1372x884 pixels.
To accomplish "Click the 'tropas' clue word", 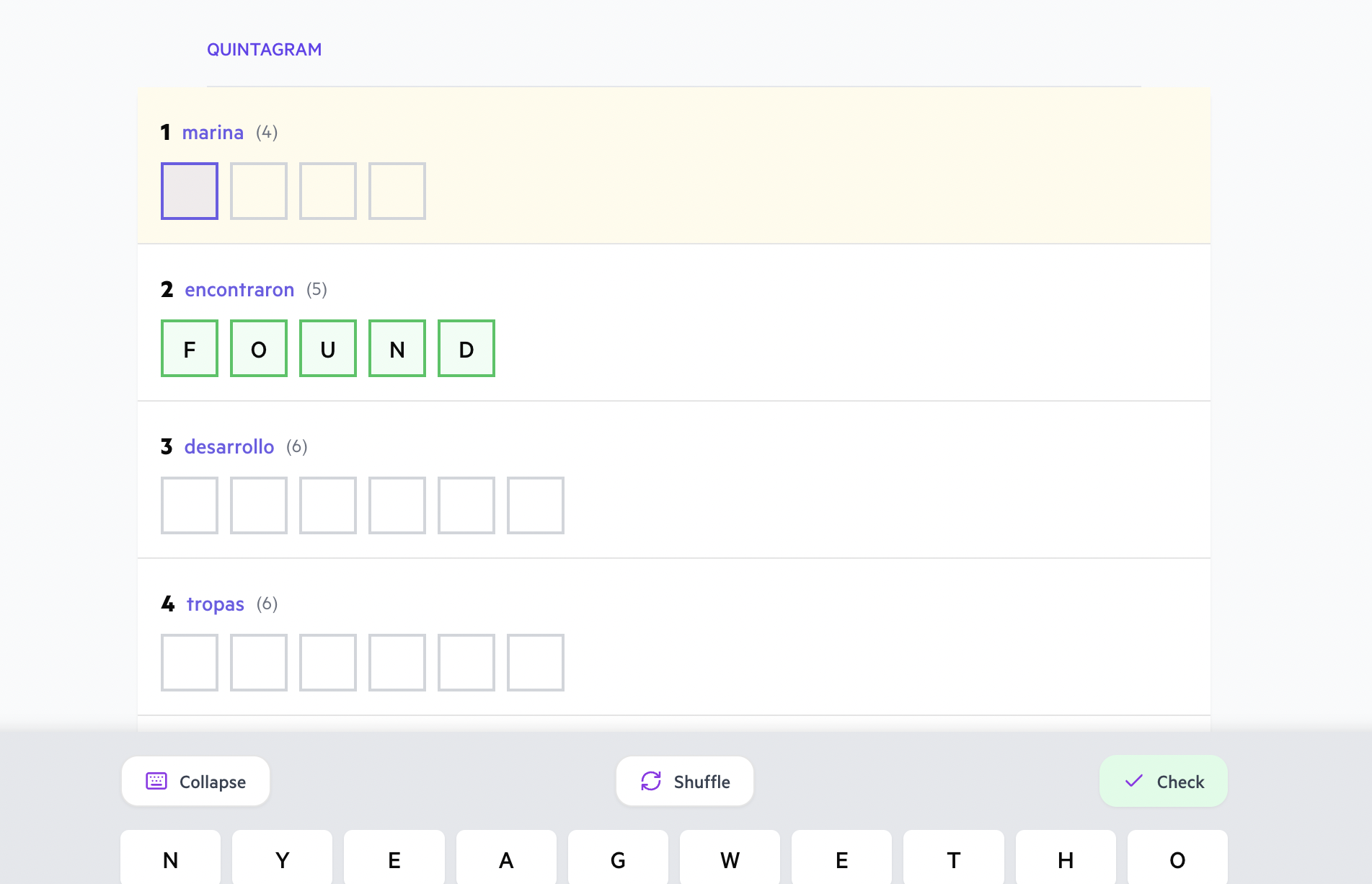I will pyautogui.click(x=216, y=604).
